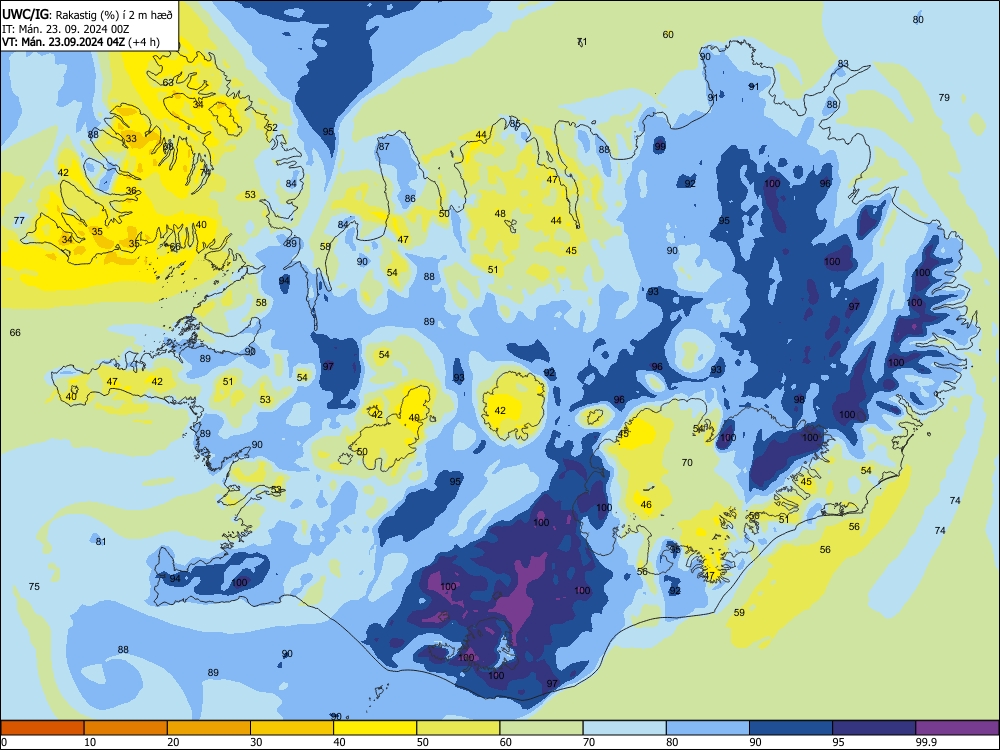1000x750 pixels.
Task: Click the 'VT: Mán. 23.09.2024 04Z (+4 h)' line
Action: [x=81, y=42]
